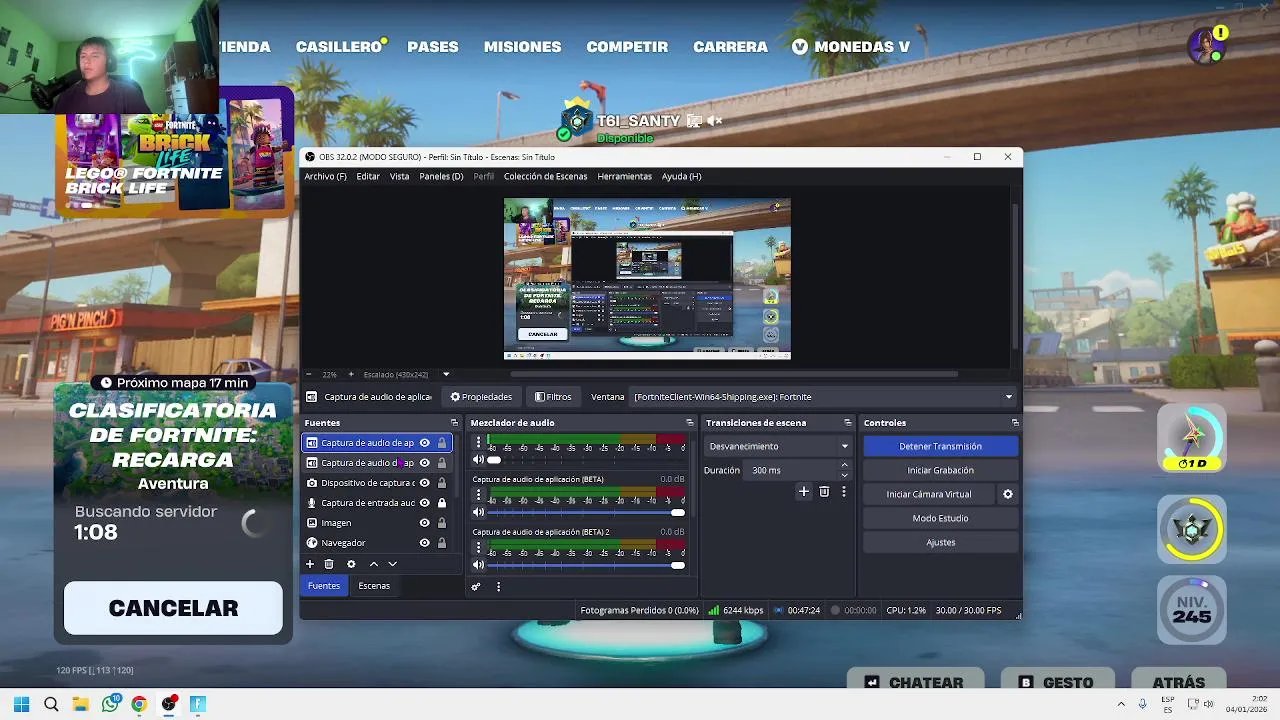The image size is (1280, 720).
Task: Open selected source properties via Fuentes gear icon
Action: coord(351,564)
